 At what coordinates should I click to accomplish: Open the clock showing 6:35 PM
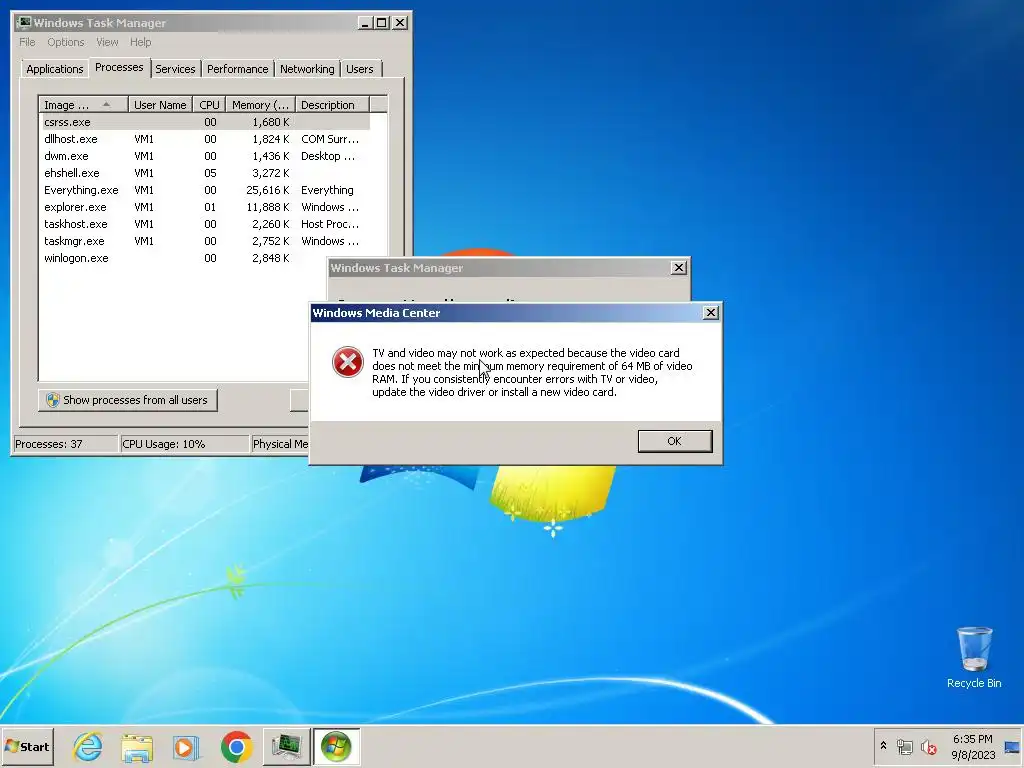[972, 746]
